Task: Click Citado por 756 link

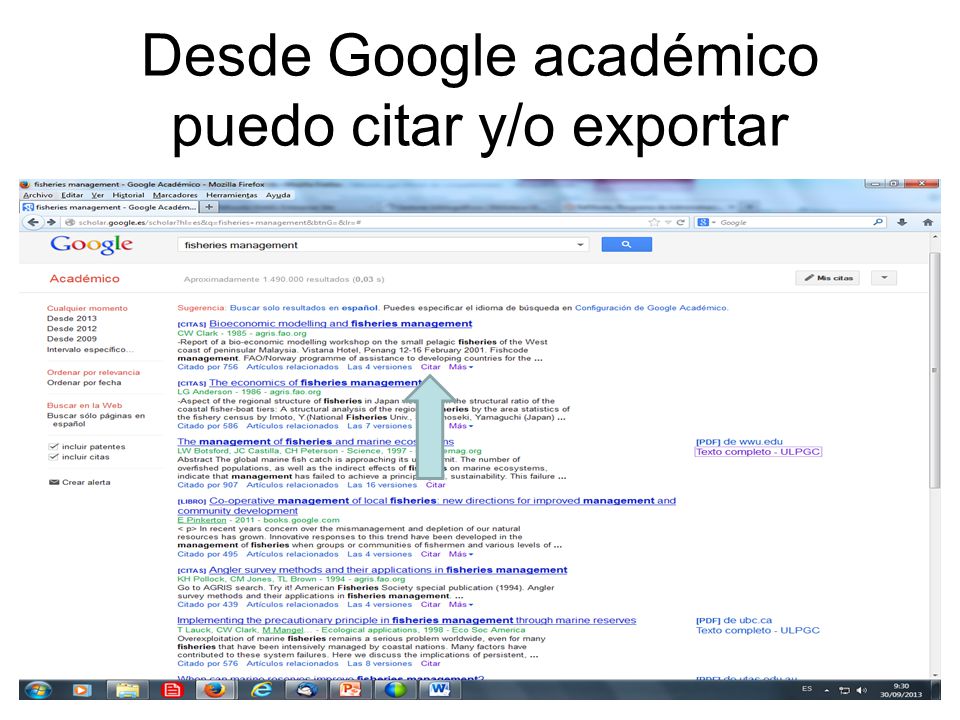Action: coord(208,367)
